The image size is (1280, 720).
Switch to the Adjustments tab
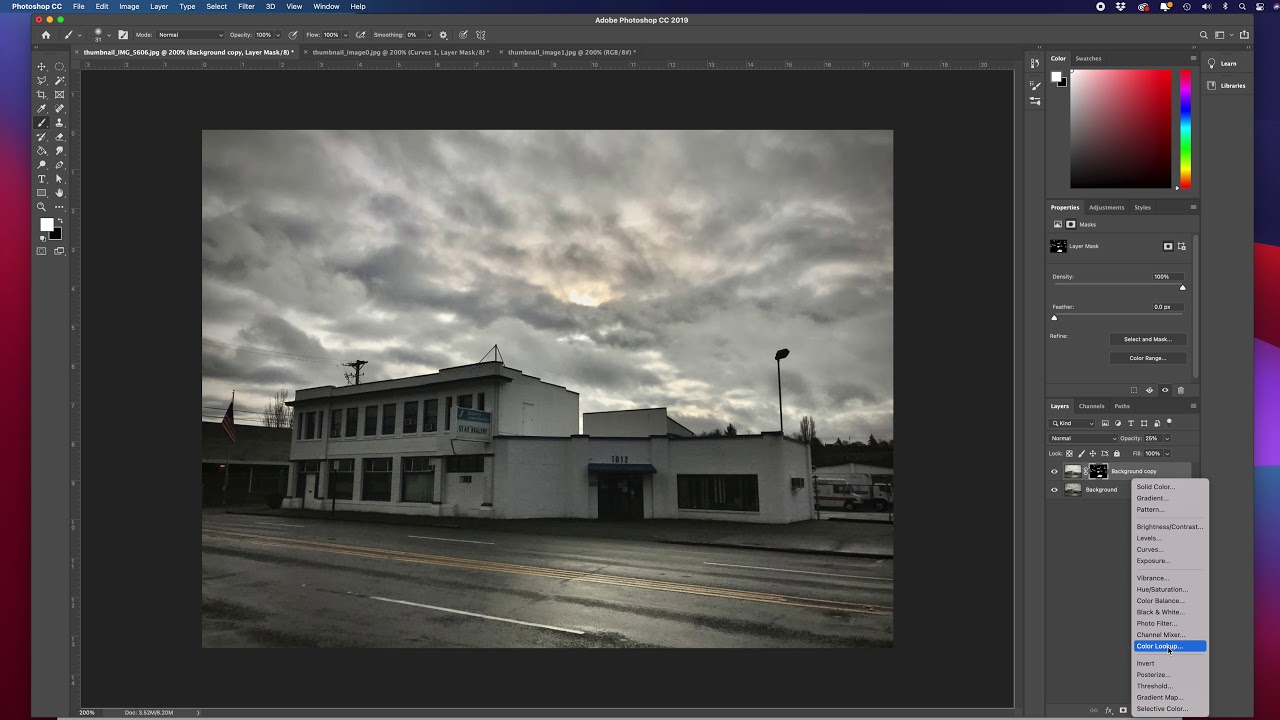[1106, 207]
